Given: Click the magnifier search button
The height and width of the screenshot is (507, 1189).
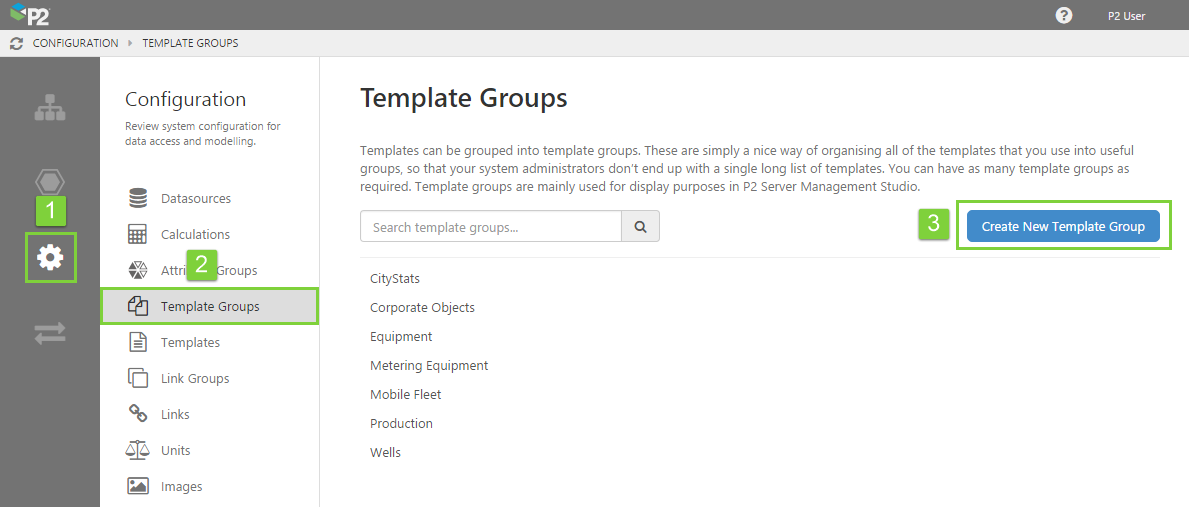Looking at the screenshot, I should (640, 227).
